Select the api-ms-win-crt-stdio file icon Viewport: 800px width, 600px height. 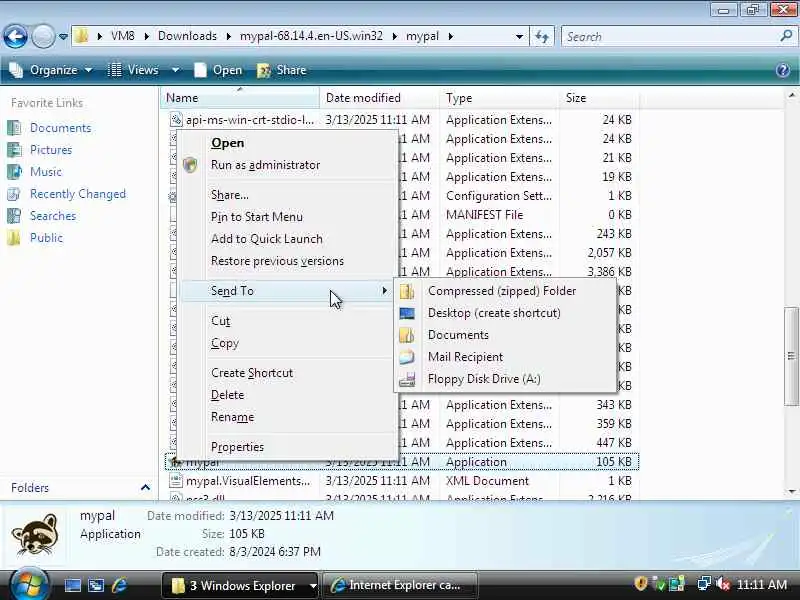coord(176,119)
